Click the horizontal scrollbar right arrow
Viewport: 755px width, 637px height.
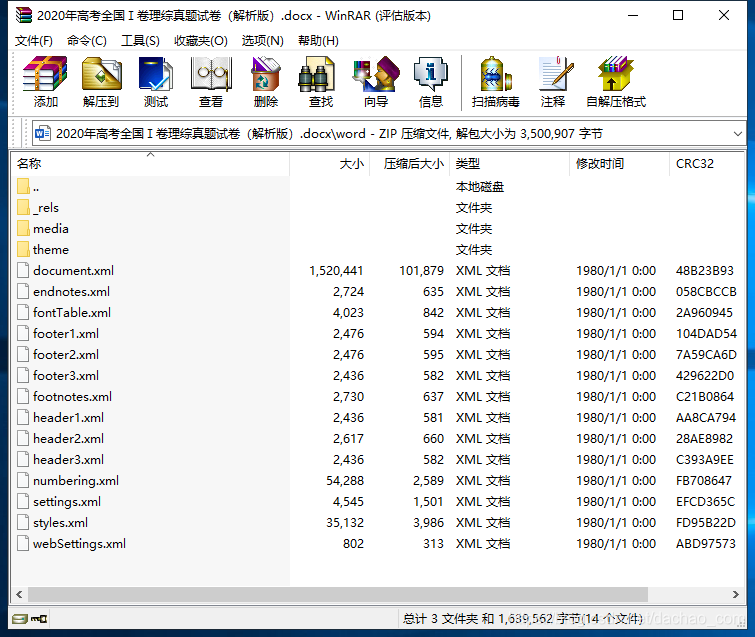736,594
